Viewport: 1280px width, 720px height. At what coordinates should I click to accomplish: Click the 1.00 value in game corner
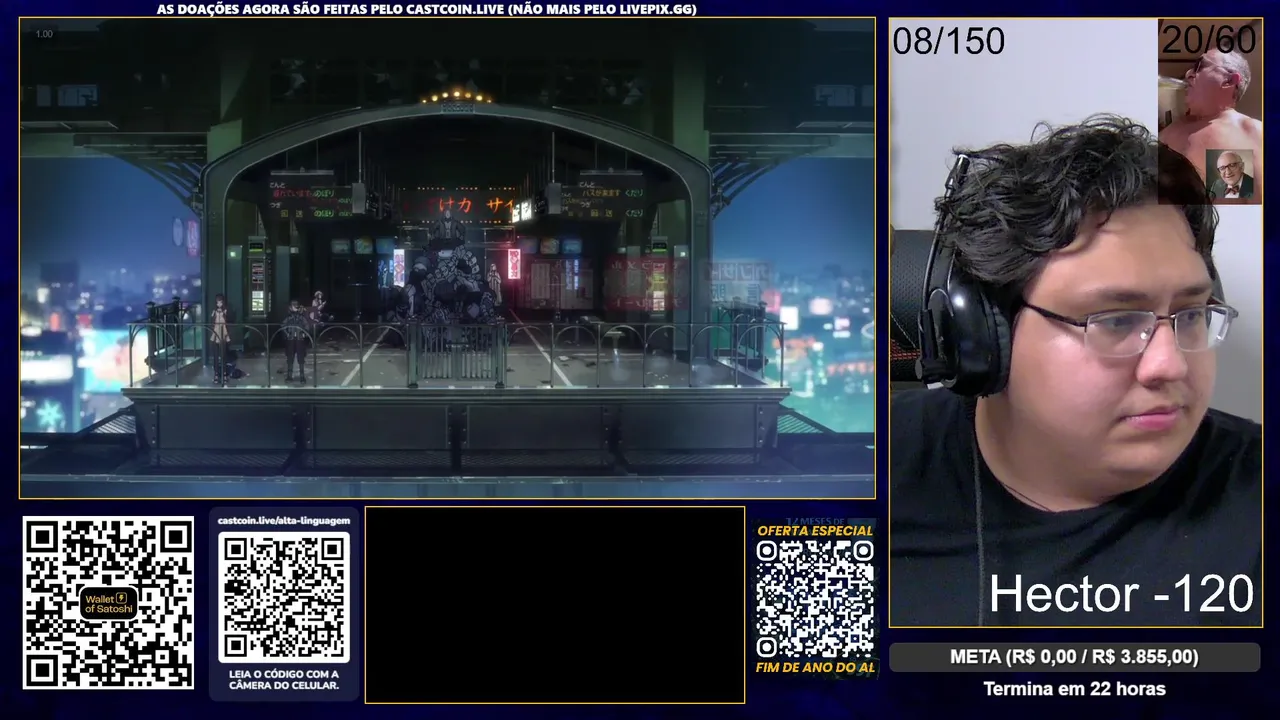pyautogui.click(x=44, y=34)
